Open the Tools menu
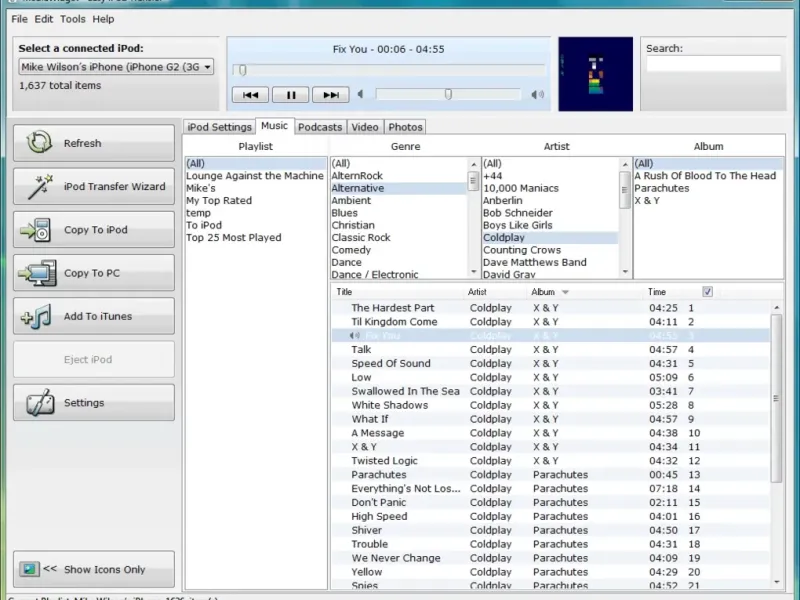The height and width of the screenshot is (600, 800). (x=72, y=19)
